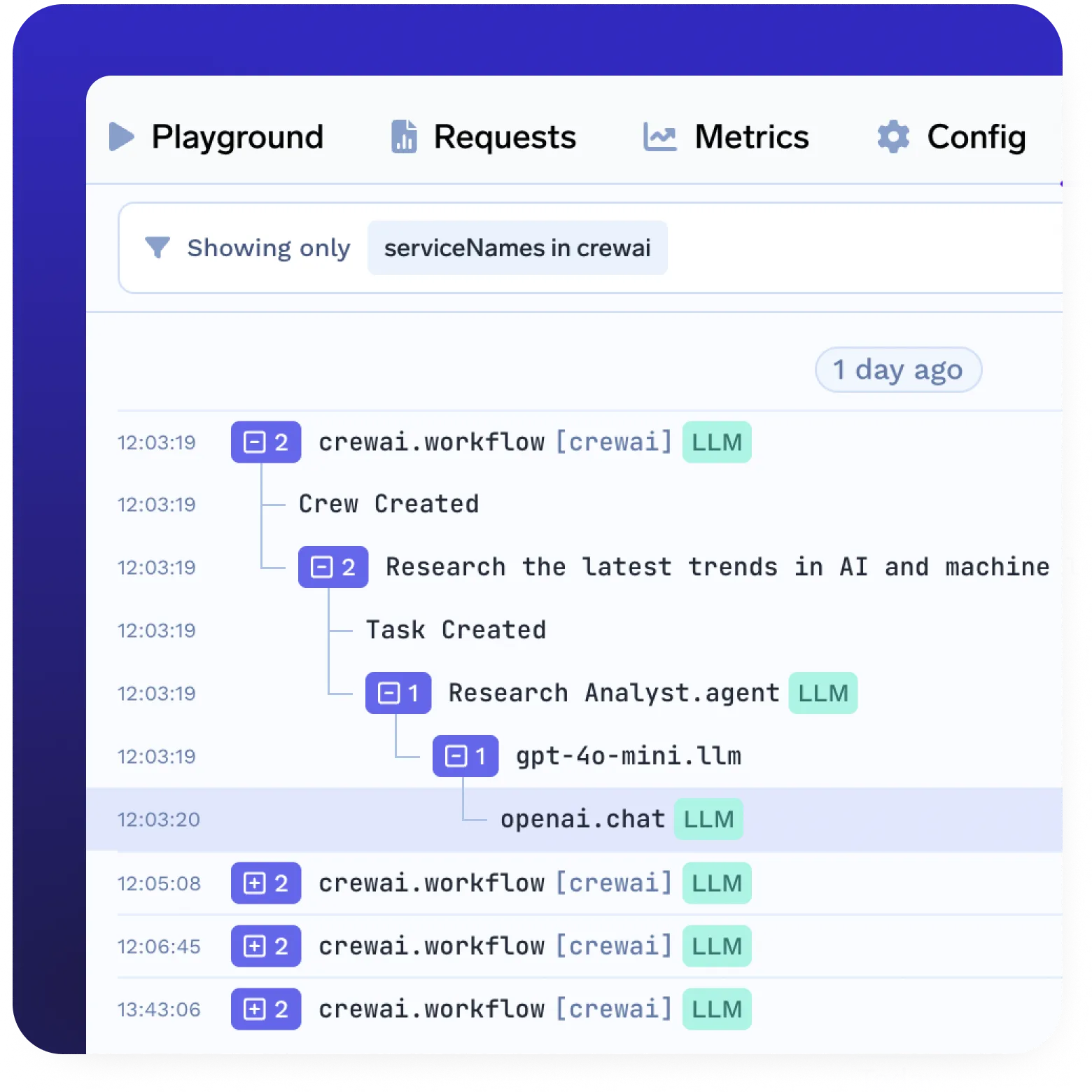Click LLM badge next to openai.chat
This screenshot has height=1092, width=1092.
[708, 819]
